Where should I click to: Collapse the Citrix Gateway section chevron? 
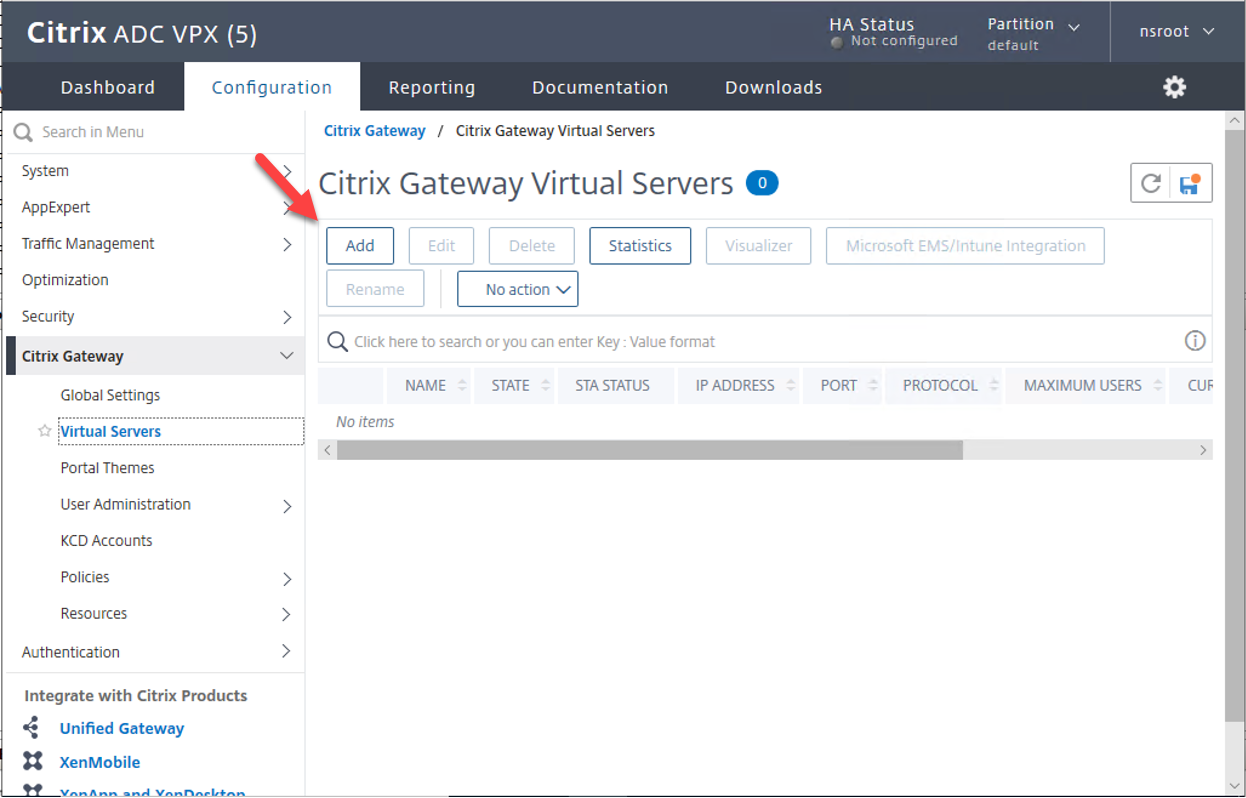tap(287, 356)
